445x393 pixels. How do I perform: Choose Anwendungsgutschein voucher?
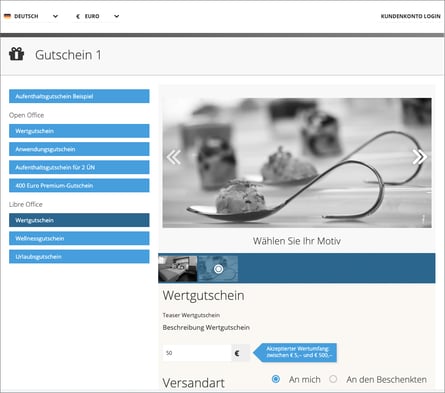[79, 149]
